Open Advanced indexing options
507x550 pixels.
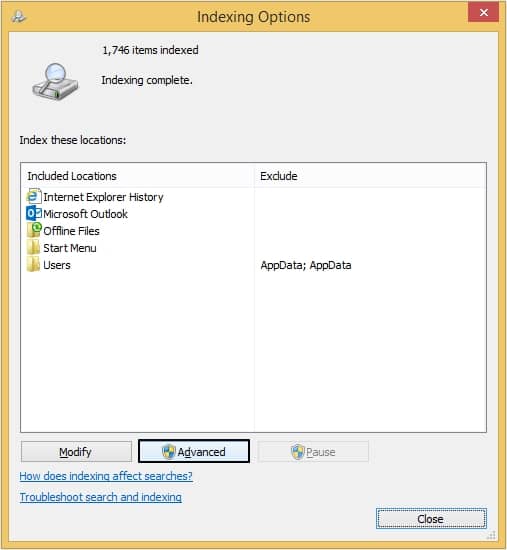(194, 451)
